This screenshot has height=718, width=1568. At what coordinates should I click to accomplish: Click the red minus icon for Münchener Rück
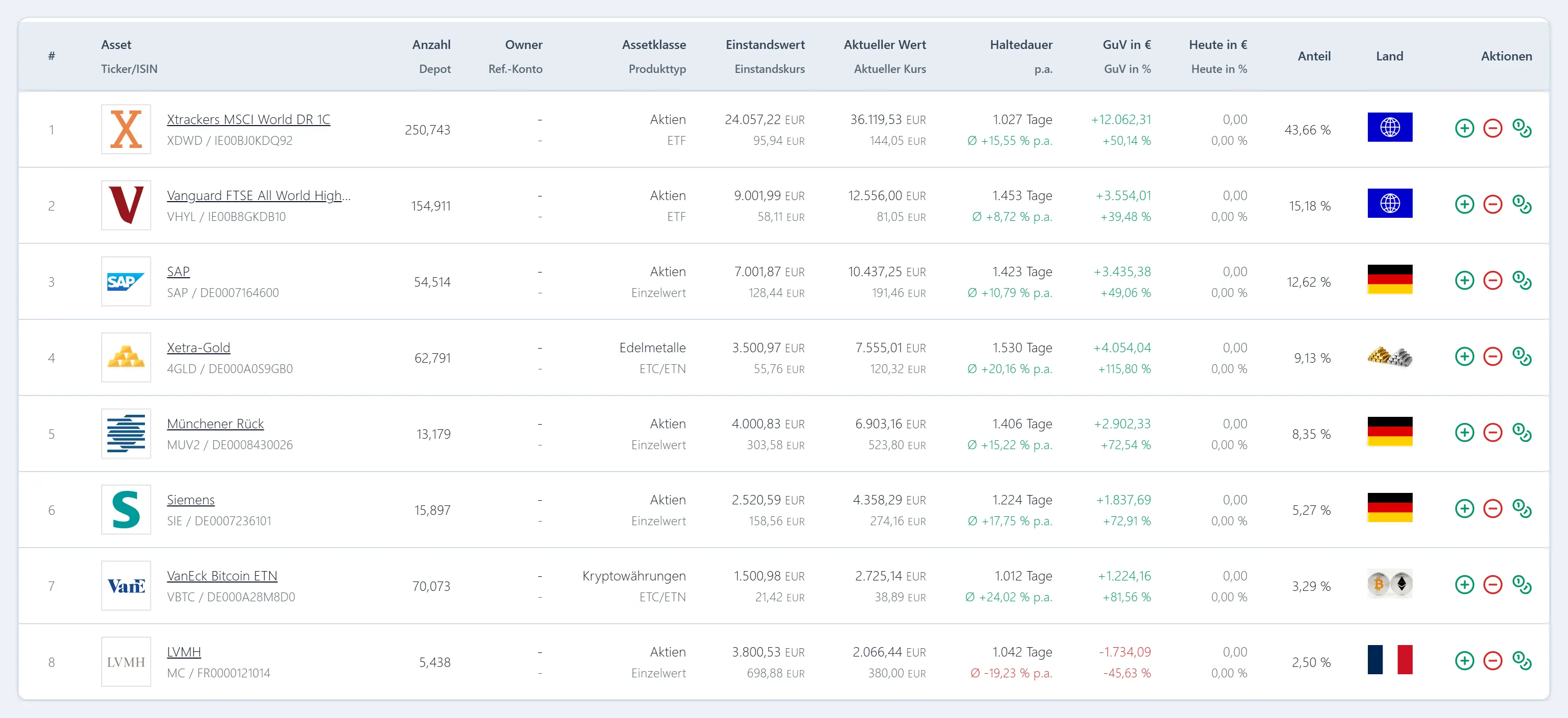(x=1492, y=432)
